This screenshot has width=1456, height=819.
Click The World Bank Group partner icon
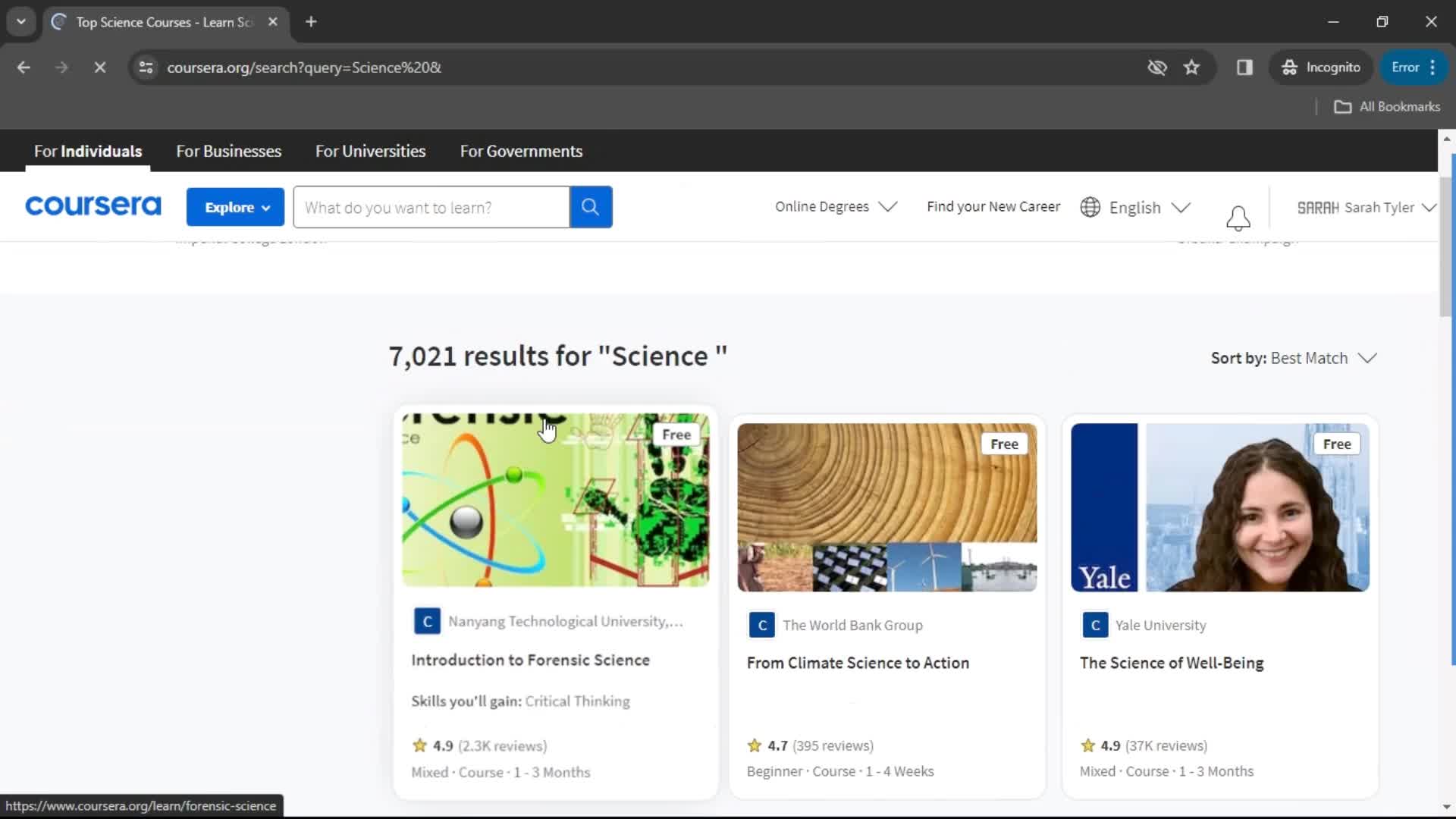pos(761,625)
